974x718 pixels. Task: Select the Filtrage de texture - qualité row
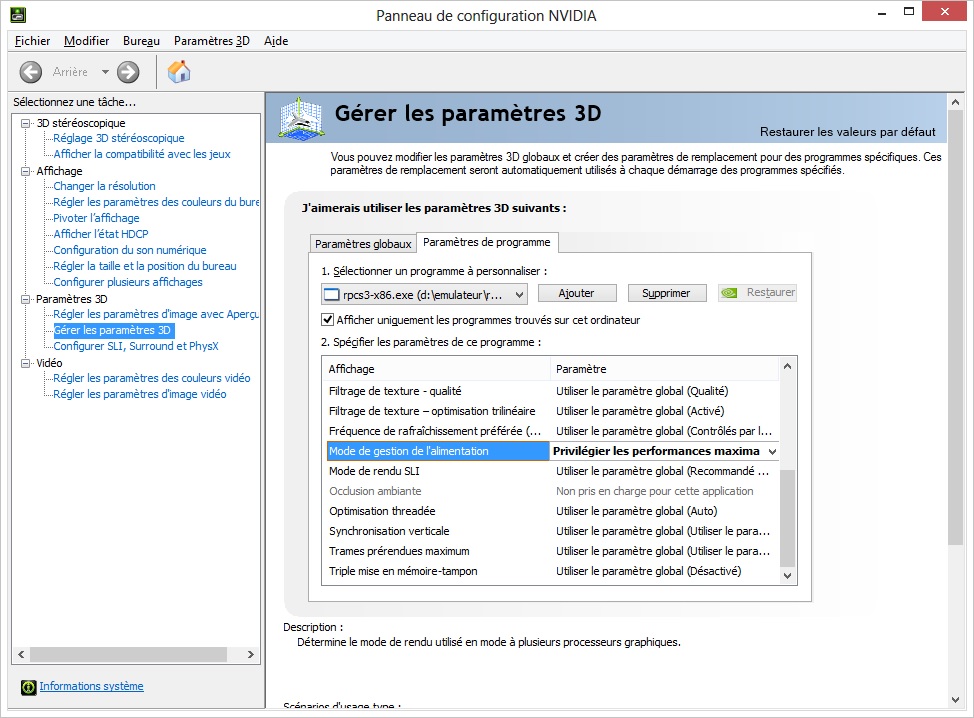click(552, 391)
